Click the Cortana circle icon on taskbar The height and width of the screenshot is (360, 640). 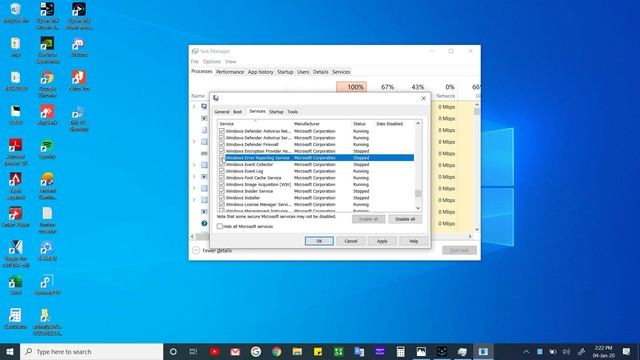[x=173, y=351]
